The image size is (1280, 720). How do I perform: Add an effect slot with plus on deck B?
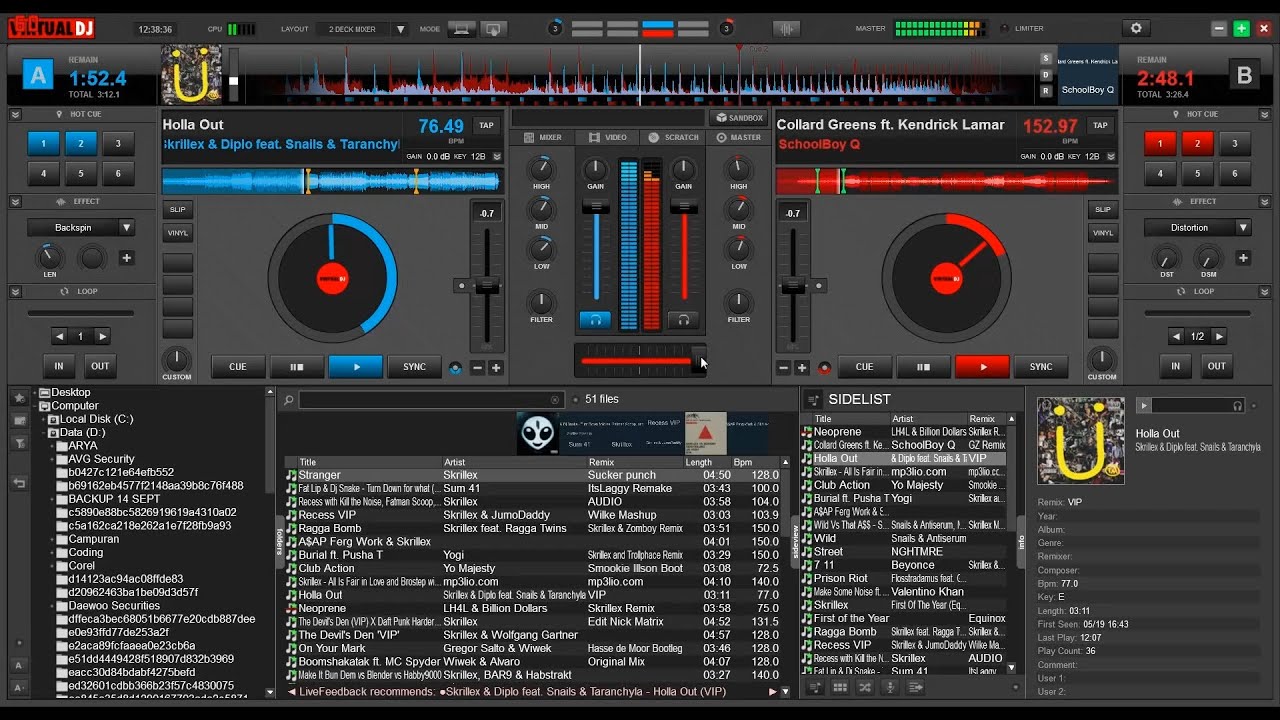(x=1243, y=258)
